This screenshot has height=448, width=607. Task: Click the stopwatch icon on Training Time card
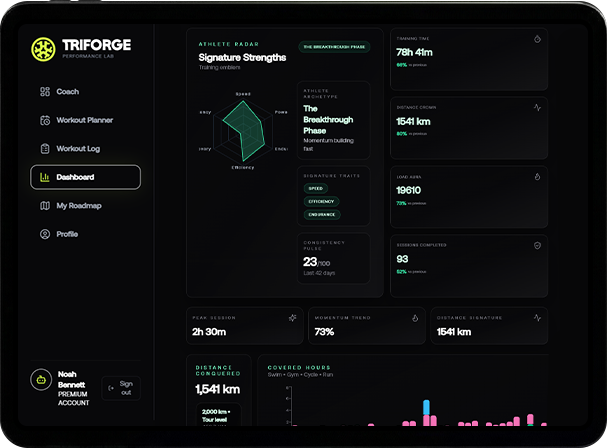tap(537, 39)
